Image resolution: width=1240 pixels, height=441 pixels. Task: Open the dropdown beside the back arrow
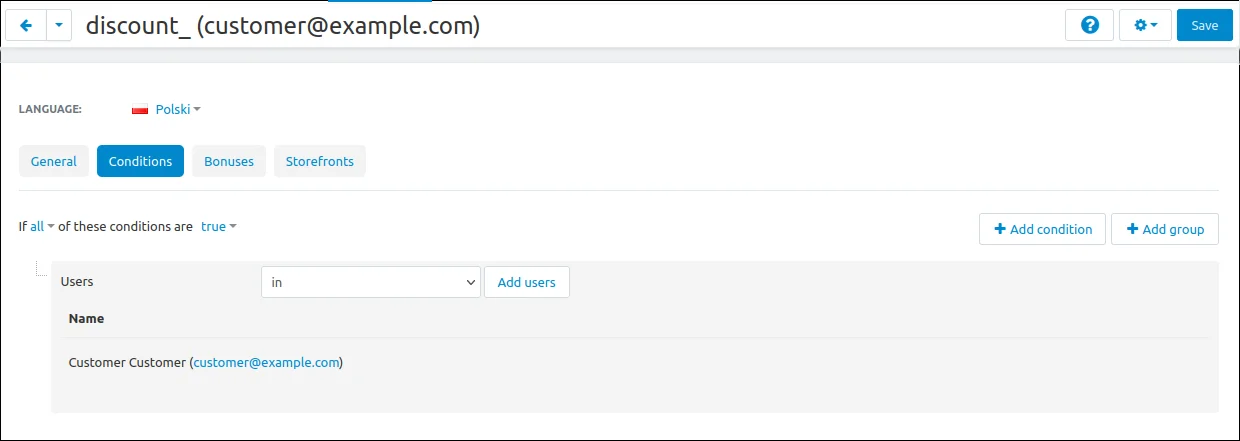pyautogui.click(x=59, y=26)
